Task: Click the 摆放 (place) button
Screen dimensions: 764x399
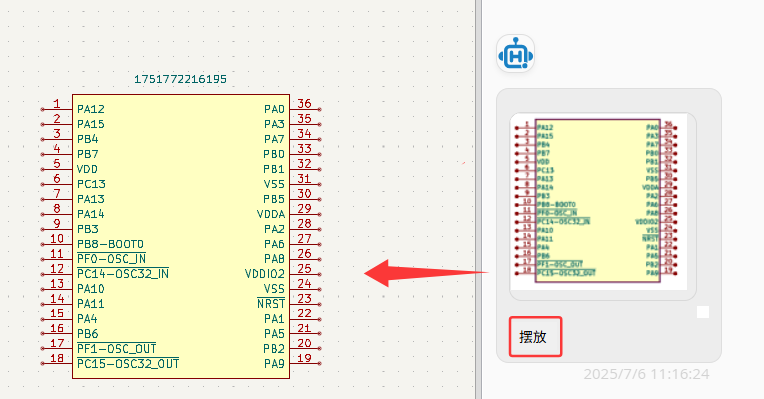Action: pos(535,337)
